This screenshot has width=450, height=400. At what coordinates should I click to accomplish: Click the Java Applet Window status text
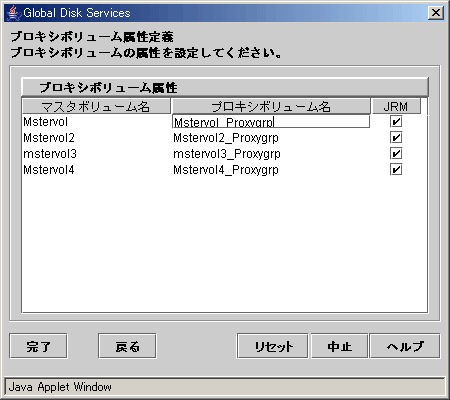coord(60,387)
